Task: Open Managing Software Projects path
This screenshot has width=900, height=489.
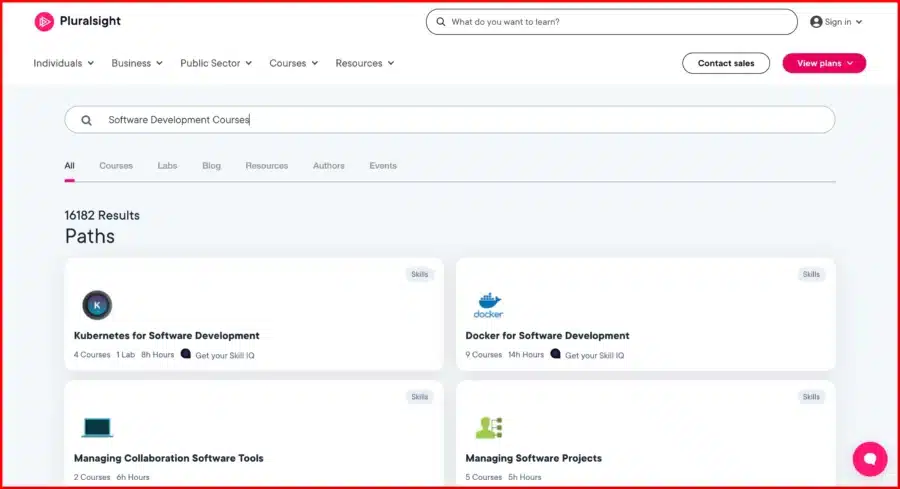Action: pos(533,458)
